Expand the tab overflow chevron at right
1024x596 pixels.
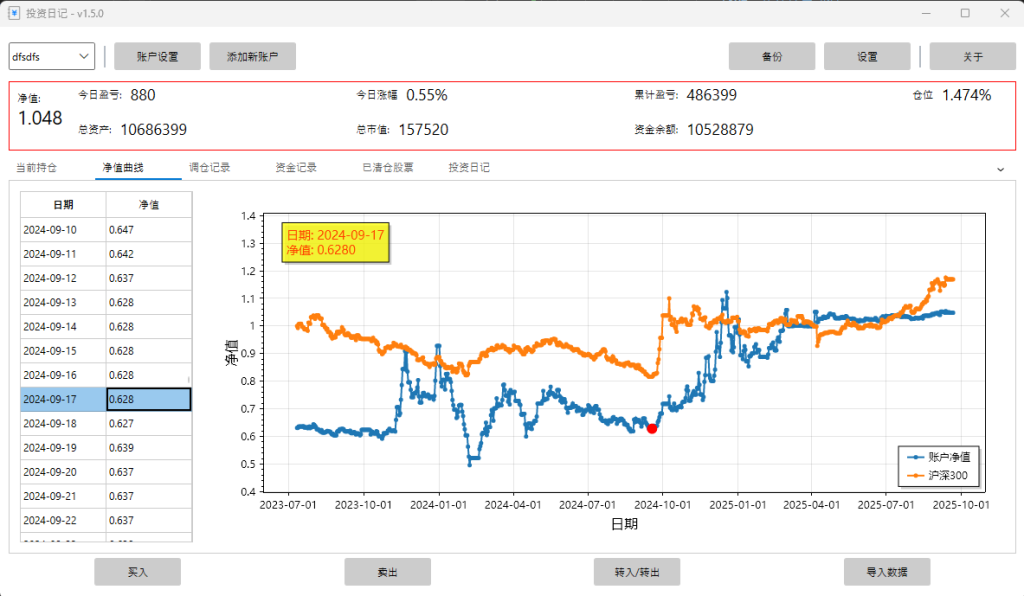(1001, 169)
